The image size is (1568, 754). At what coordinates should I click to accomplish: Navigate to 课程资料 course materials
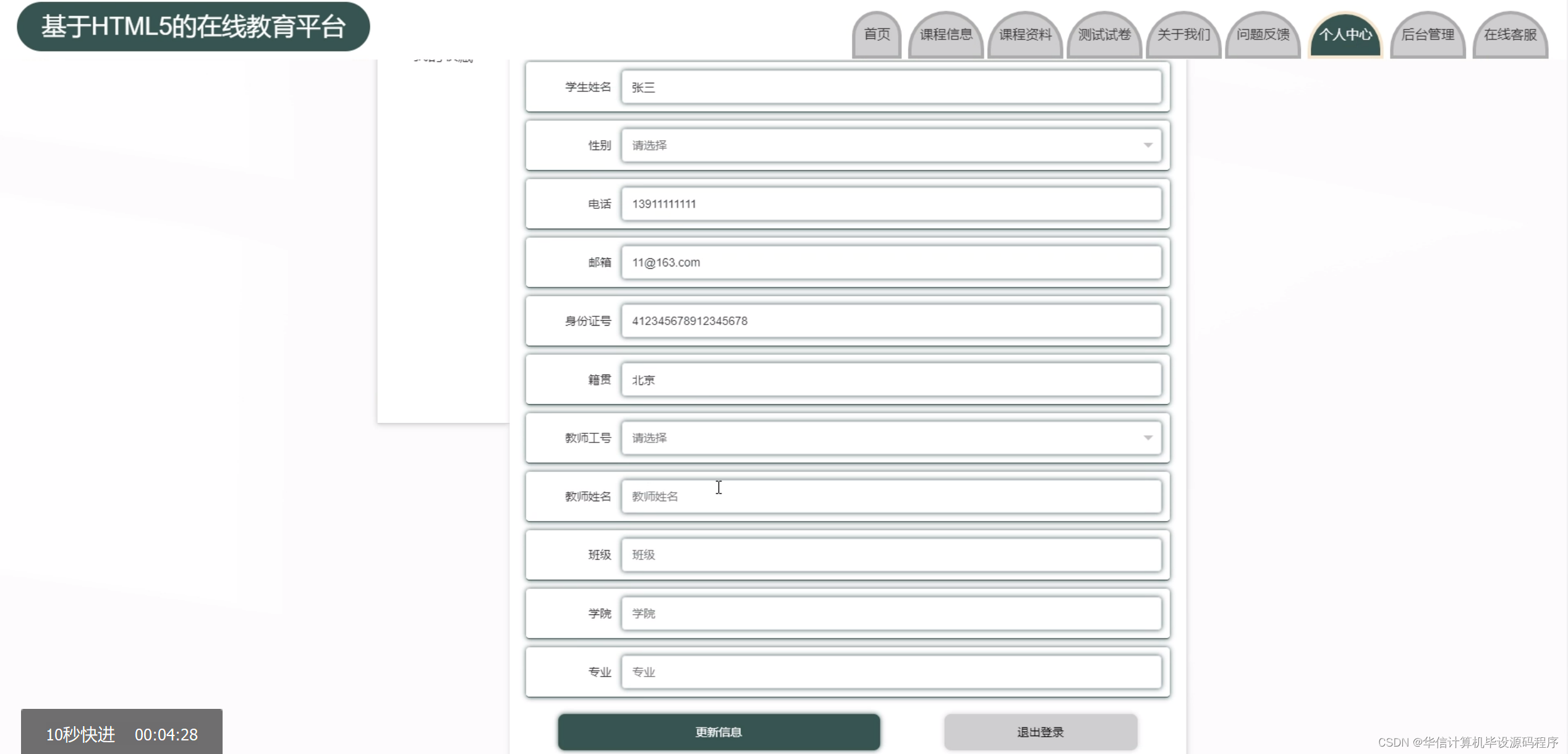1025,35
